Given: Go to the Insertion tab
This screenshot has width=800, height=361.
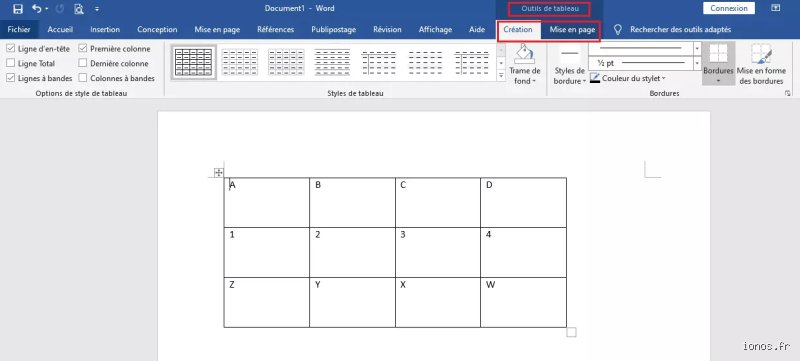Looking at the screenshot, I should 105,30.
